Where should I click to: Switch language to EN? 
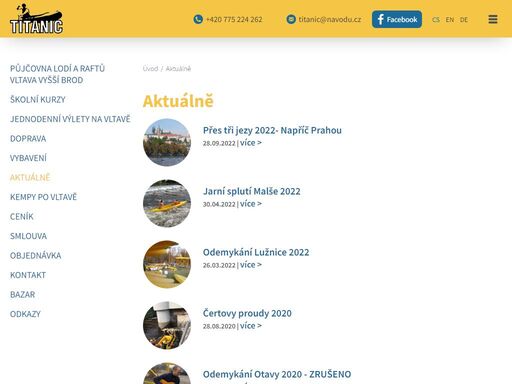tap(450, 20)
